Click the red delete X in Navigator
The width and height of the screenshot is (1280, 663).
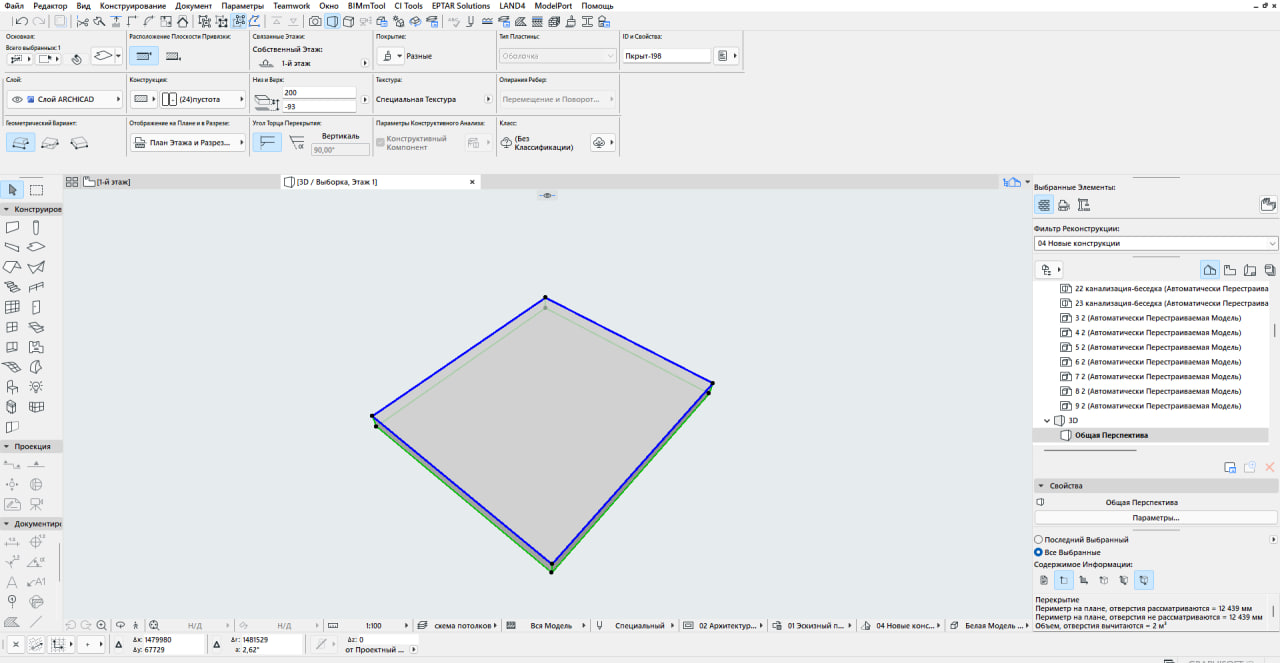coord(1270,467)
